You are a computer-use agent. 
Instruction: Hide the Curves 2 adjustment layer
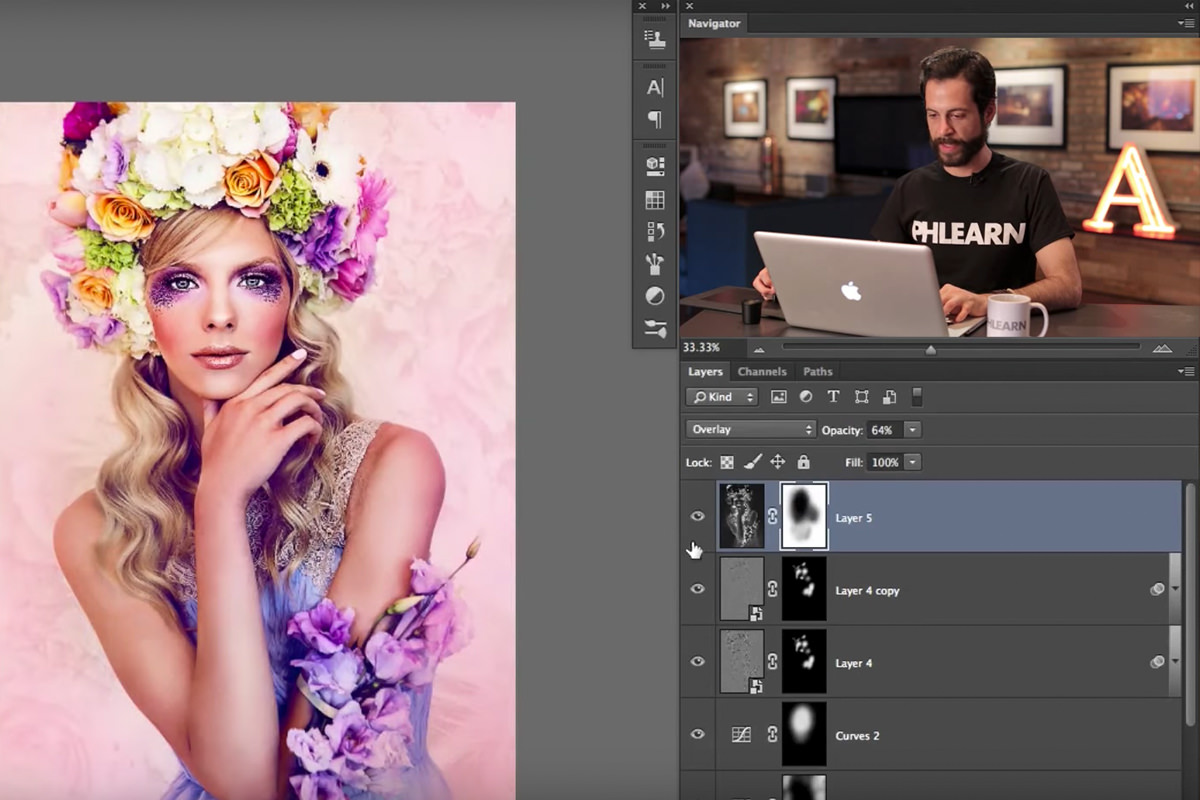[698, 734]
